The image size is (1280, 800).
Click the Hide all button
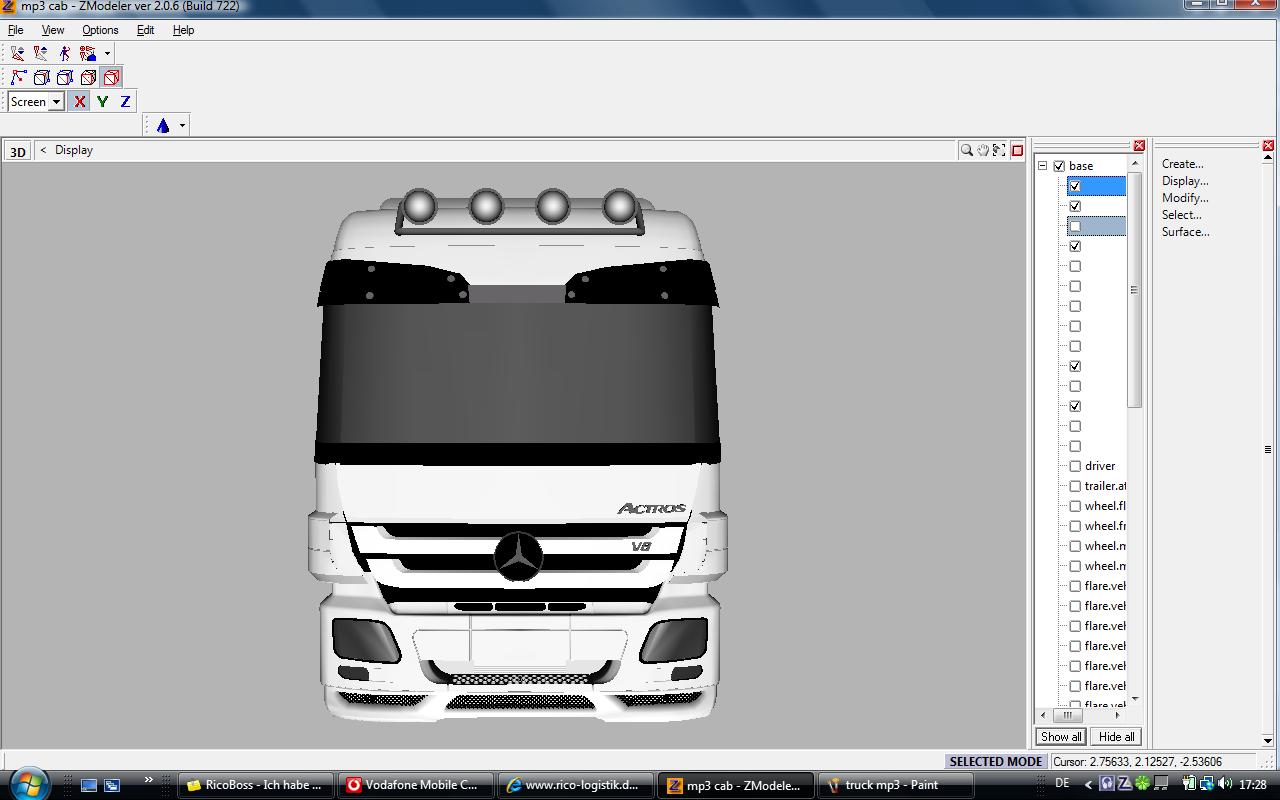1116,737
